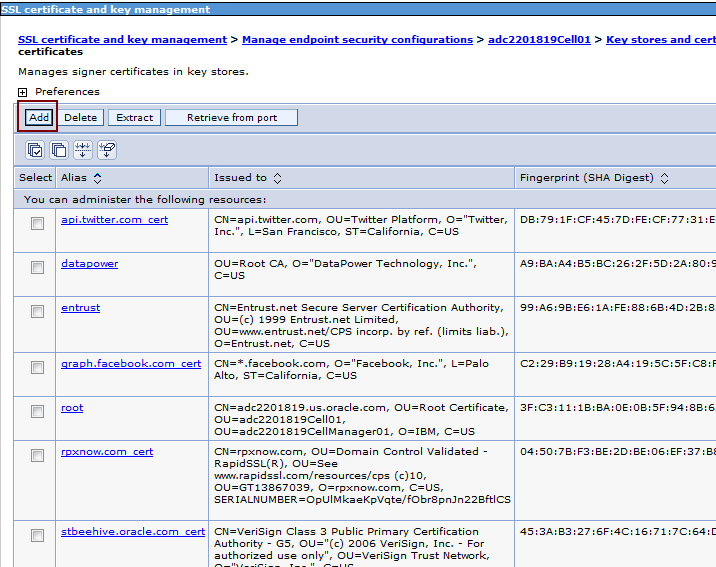The image size is (716, 567).
Task: Open the entrust alias link
Action: tap(80, 308)
